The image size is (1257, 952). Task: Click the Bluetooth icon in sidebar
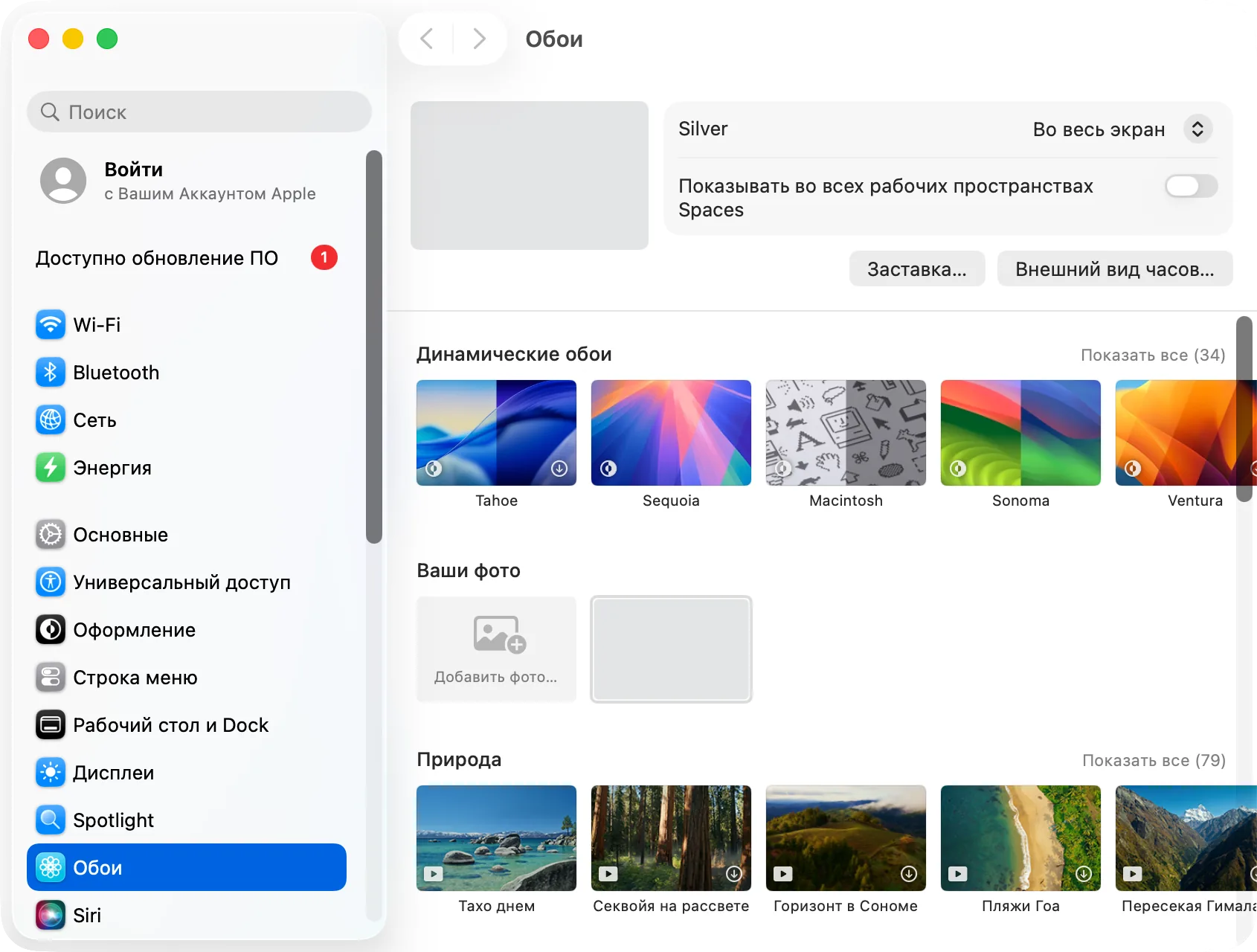(51, 373)
